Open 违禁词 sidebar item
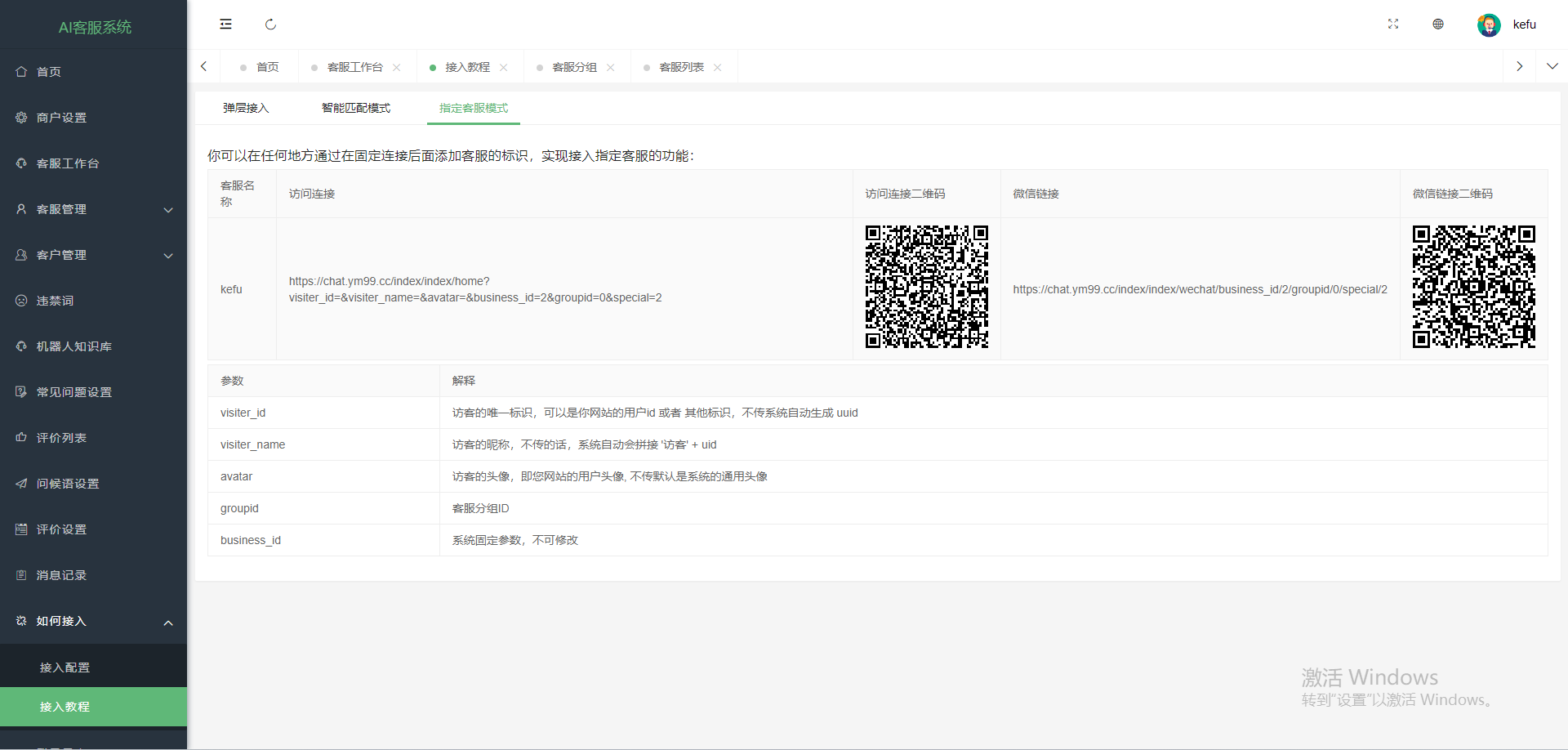Image resolution: width=1568 pixels, height=750 pixels. 93,301
